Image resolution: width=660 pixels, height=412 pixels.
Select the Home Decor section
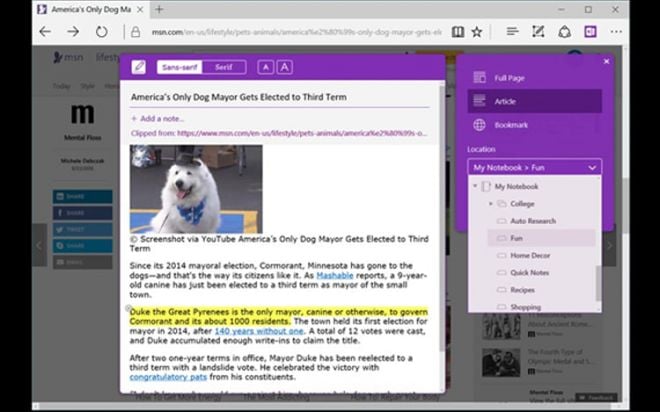point(530,255)
